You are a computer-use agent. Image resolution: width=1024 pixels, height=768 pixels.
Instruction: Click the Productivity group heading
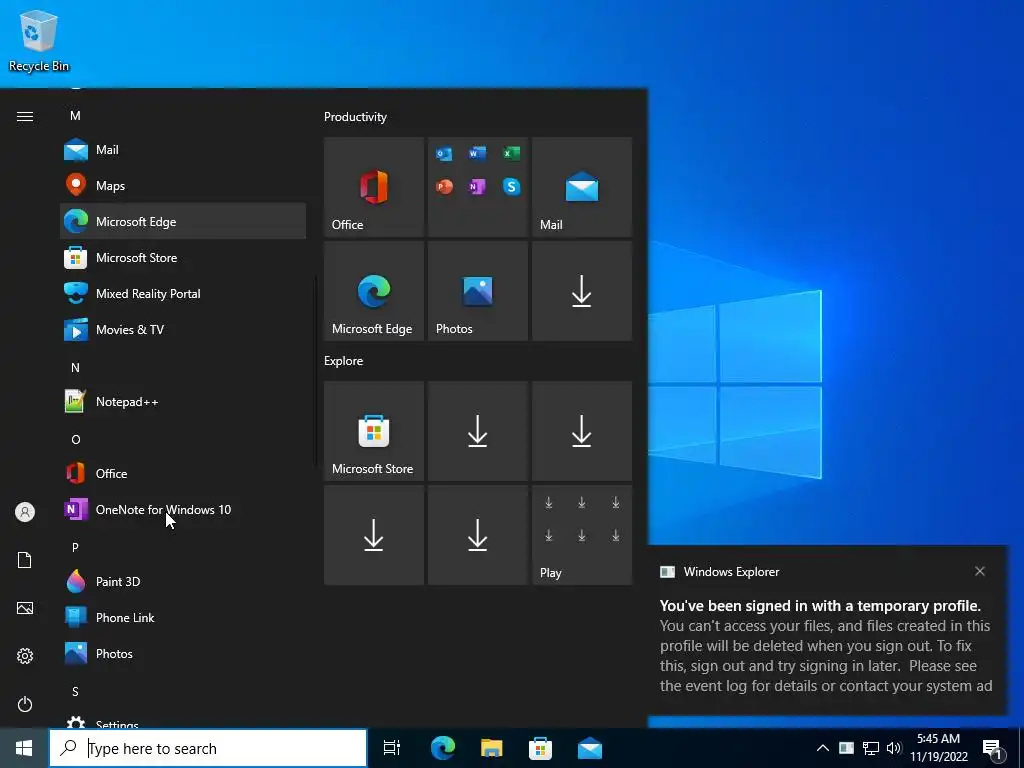[355, 117]
